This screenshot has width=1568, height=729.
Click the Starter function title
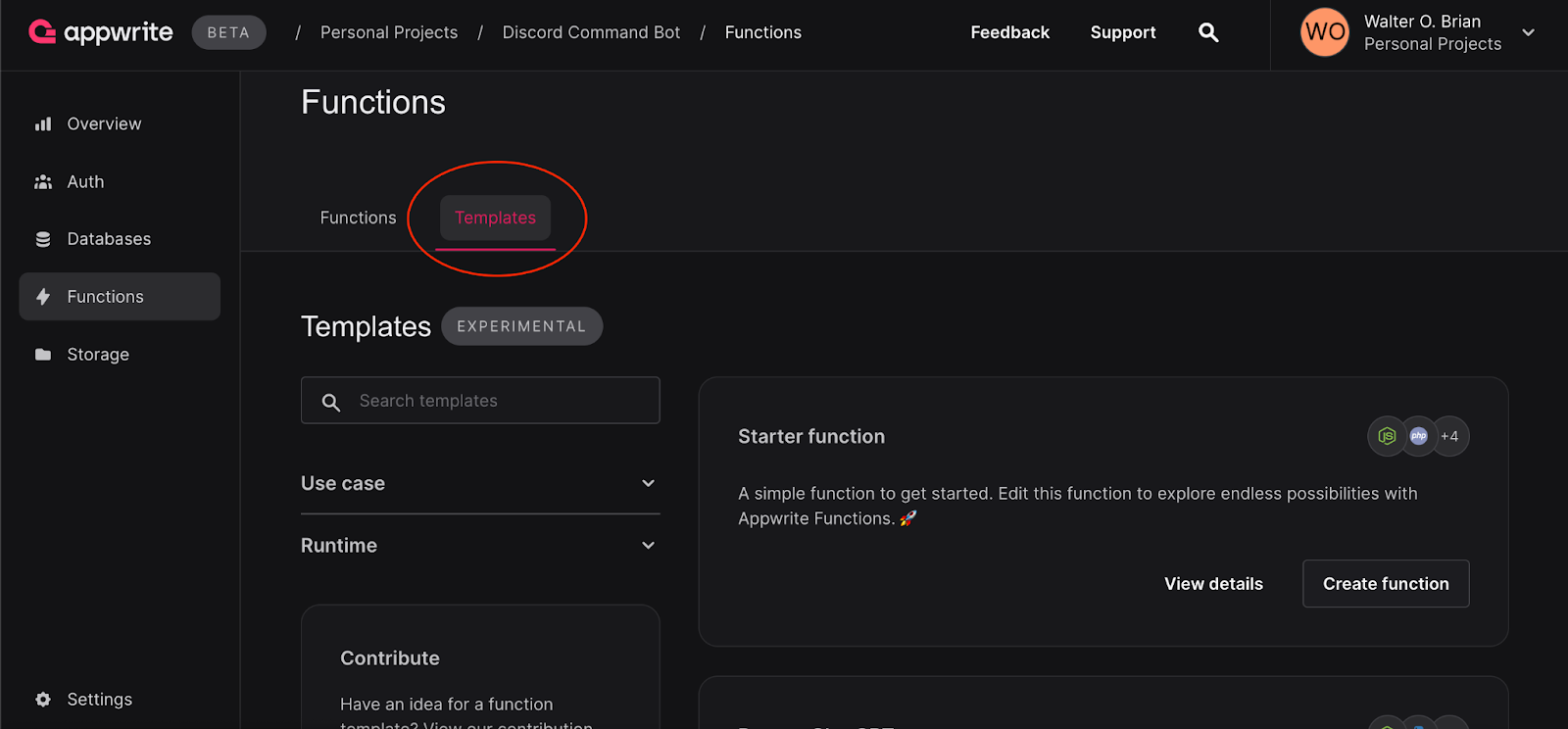pos(811,437)
